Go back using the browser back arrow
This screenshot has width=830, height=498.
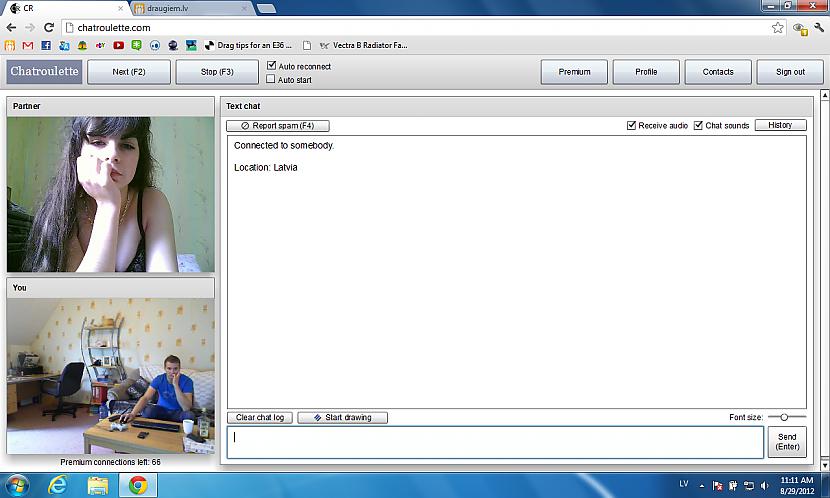click(x=12, y=28)
